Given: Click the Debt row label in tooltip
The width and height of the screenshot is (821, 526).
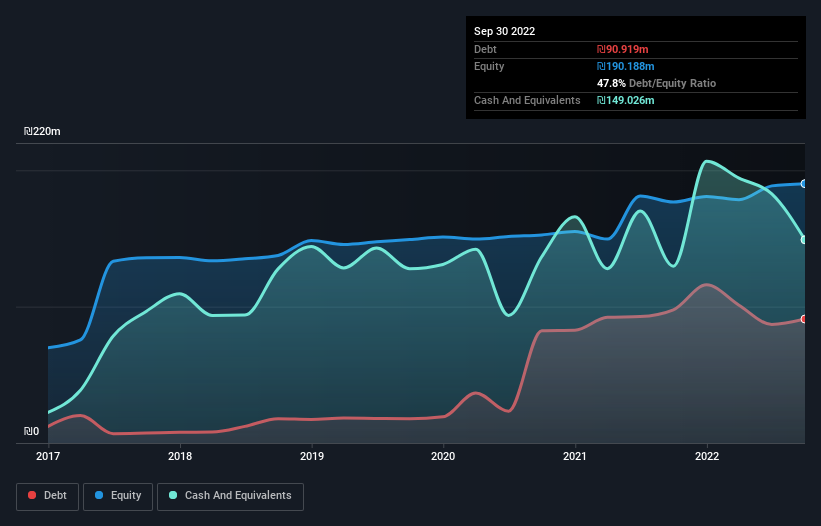Looking at the screenshot, I should coord(485,49).
